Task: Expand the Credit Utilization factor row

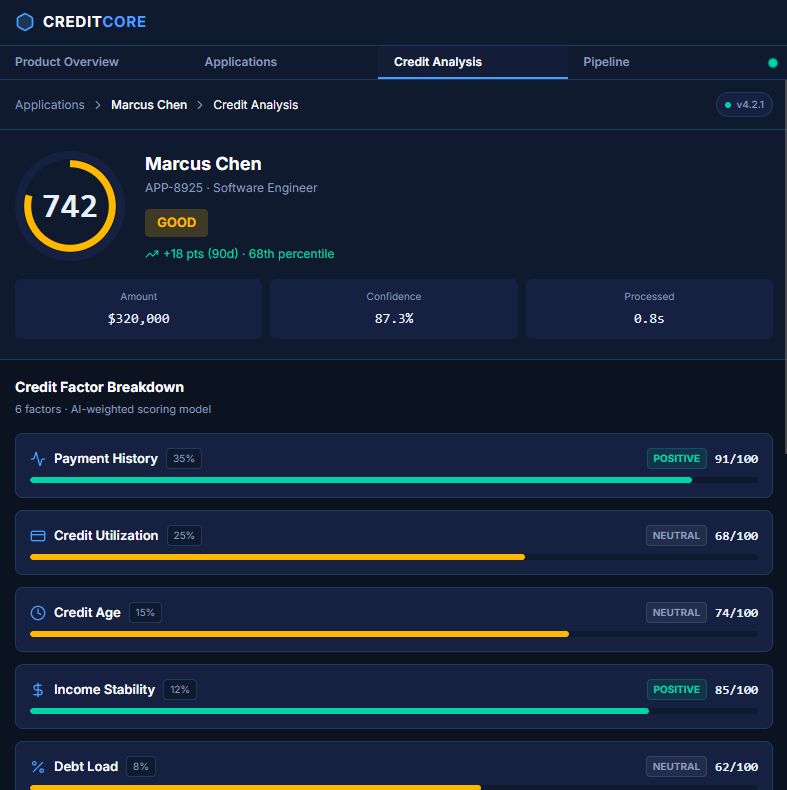Action: pyautogui.click(x=393, y=536)
